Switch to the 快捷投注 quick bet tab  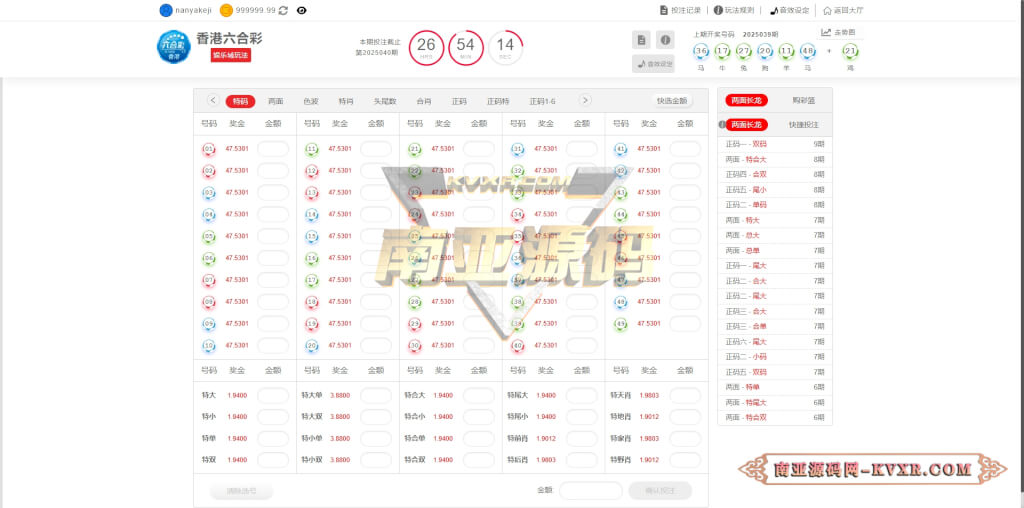coord(803,125)
